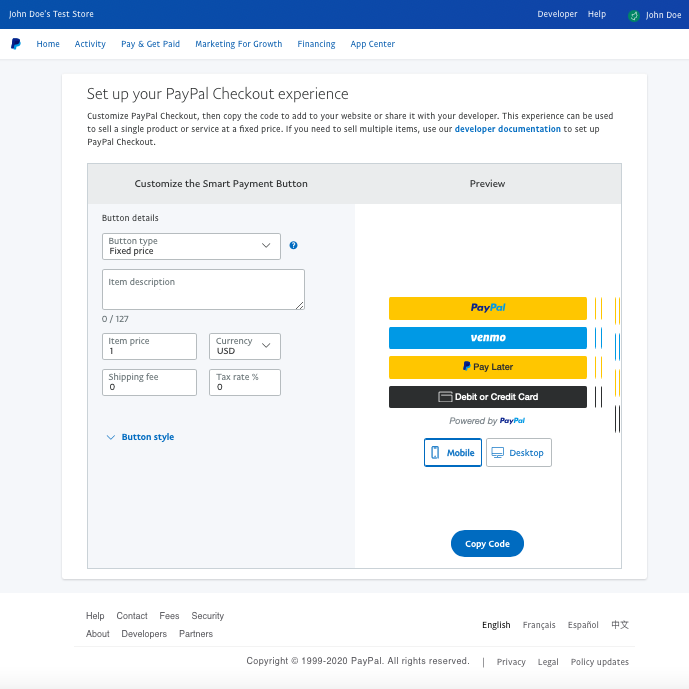This screenshot has width=689, height=689.
Task: Open Marketing For Growth menu
Action: pos(238,44)
